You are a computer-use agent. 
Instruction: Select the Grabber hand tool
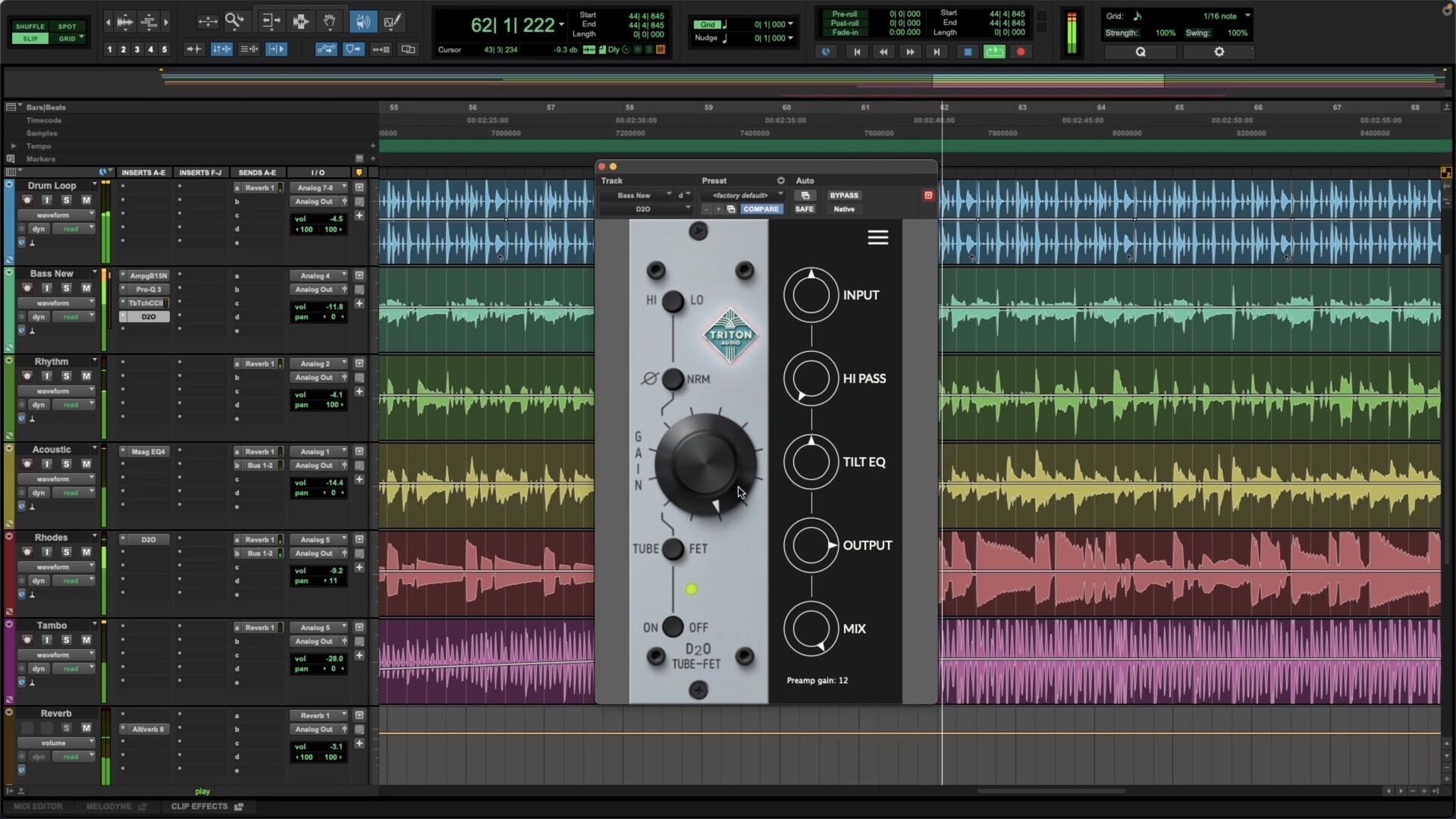[x=330, y=22]
